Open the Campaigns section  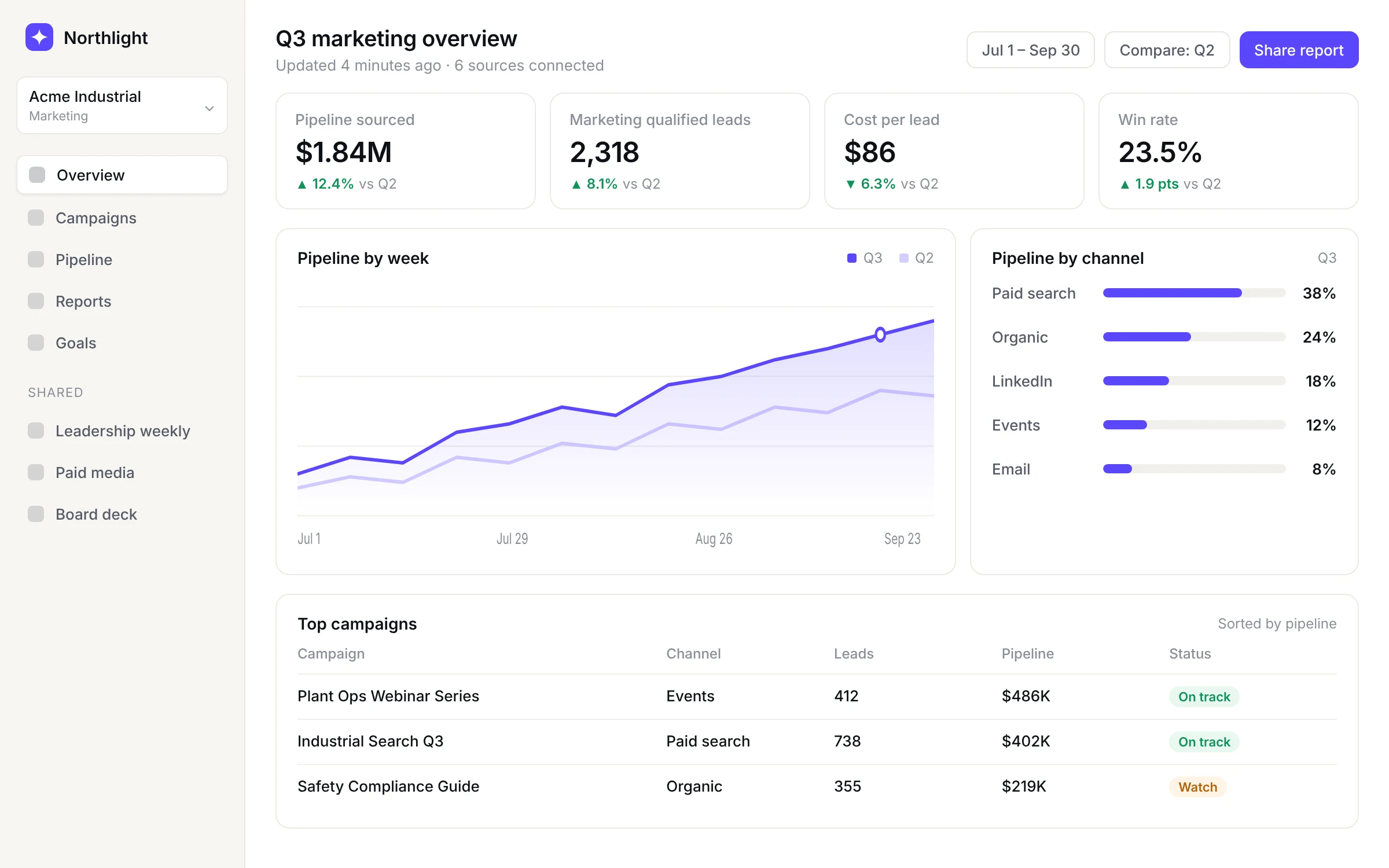point(122,218)
